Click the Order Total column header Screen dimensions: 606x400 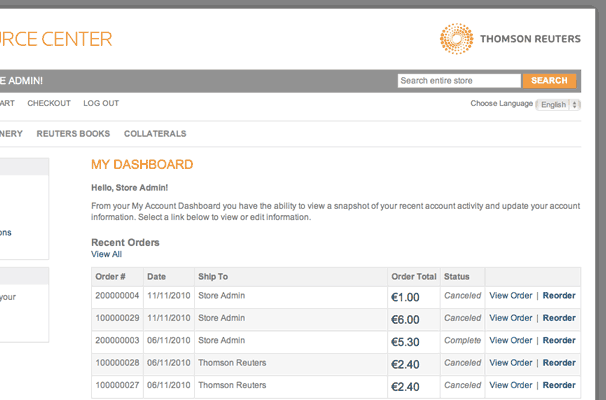[414, 277]
